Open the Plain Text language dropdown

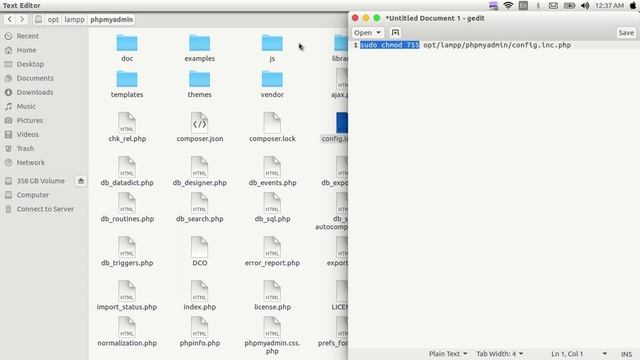pos(448,354)
